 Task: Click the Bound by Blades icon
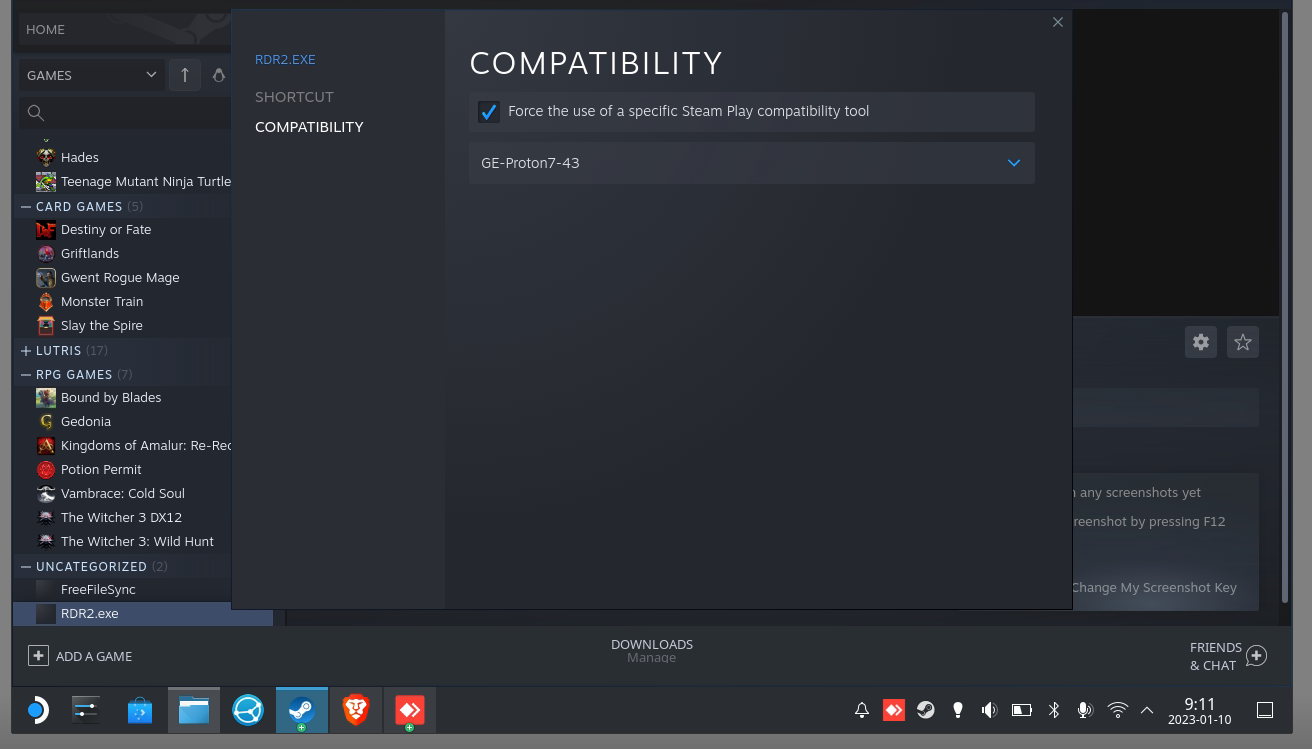click(x=46, y=398)
